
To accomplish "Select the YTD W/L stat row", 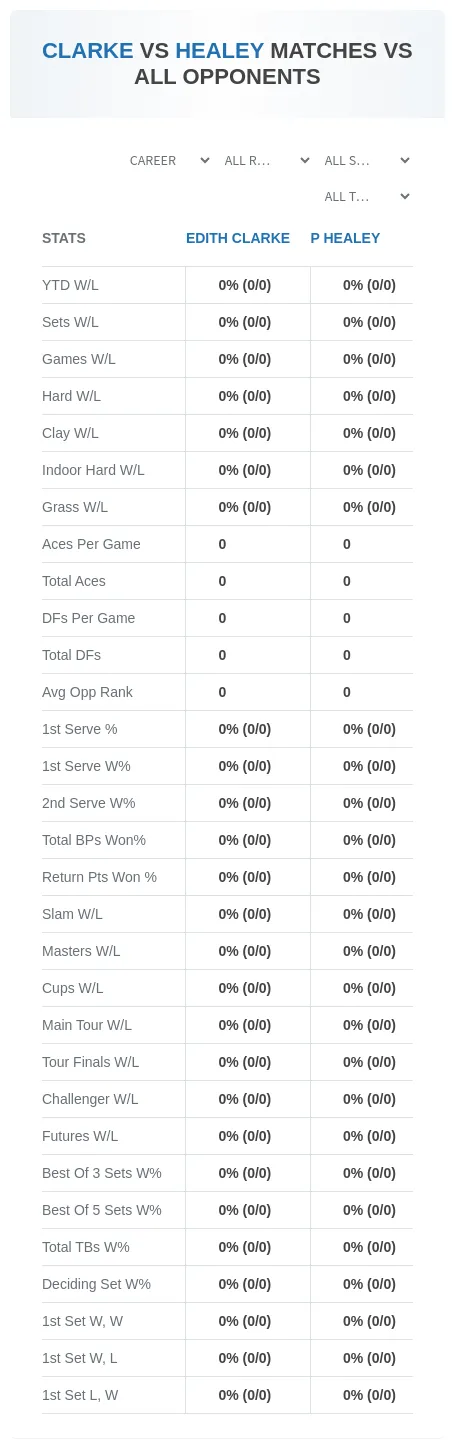I will click(x=227, y=285).
